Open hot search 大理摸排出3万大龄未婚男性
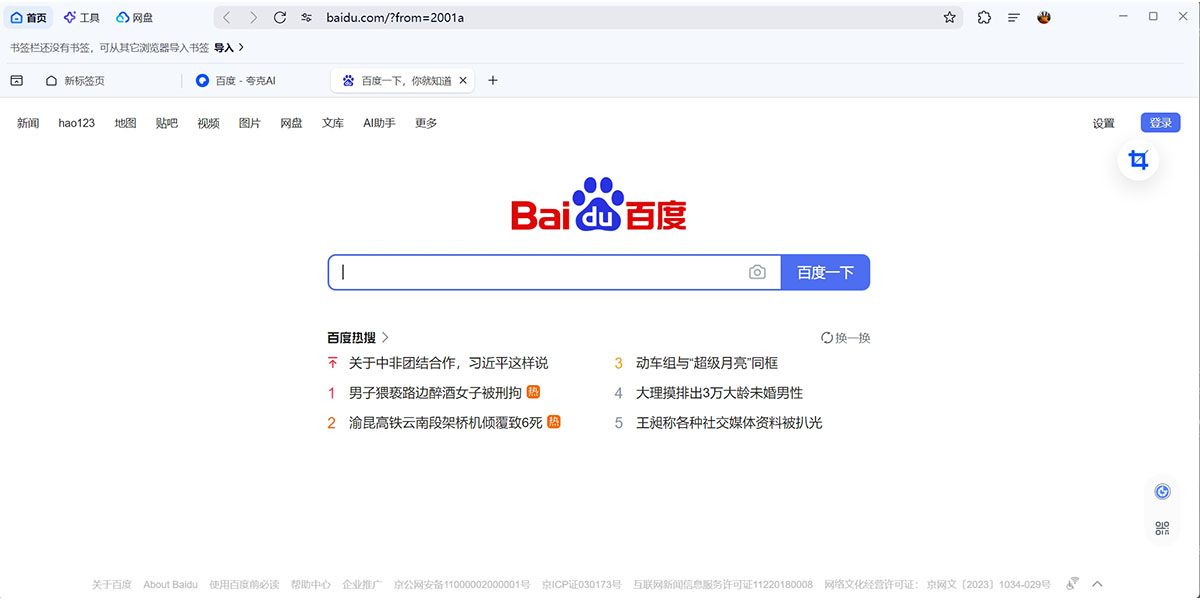 [x=719, y=393]
